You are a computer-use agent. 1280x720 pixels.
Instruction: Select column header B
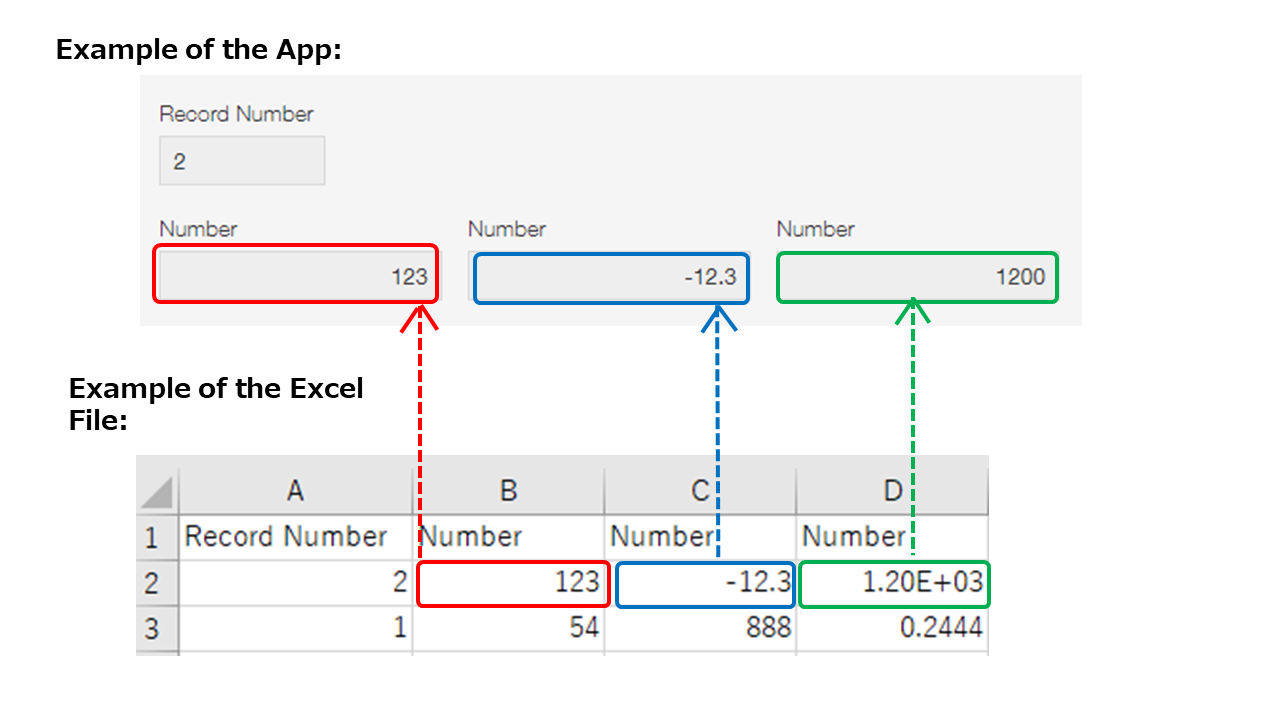509,490
